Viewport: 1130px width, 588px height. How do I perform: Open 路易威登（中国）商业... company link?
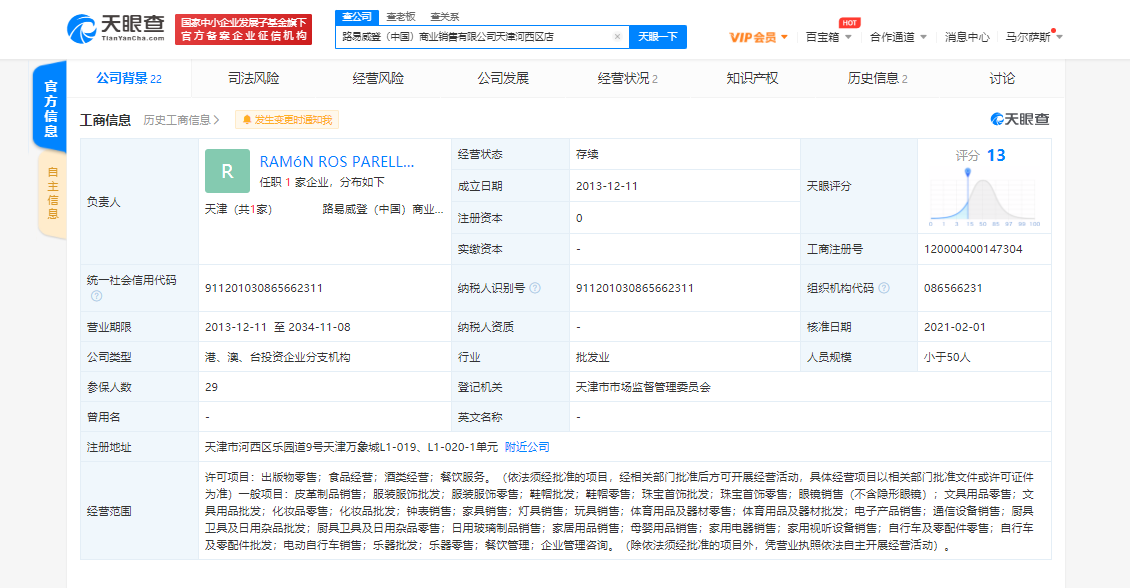pos(383,209)
